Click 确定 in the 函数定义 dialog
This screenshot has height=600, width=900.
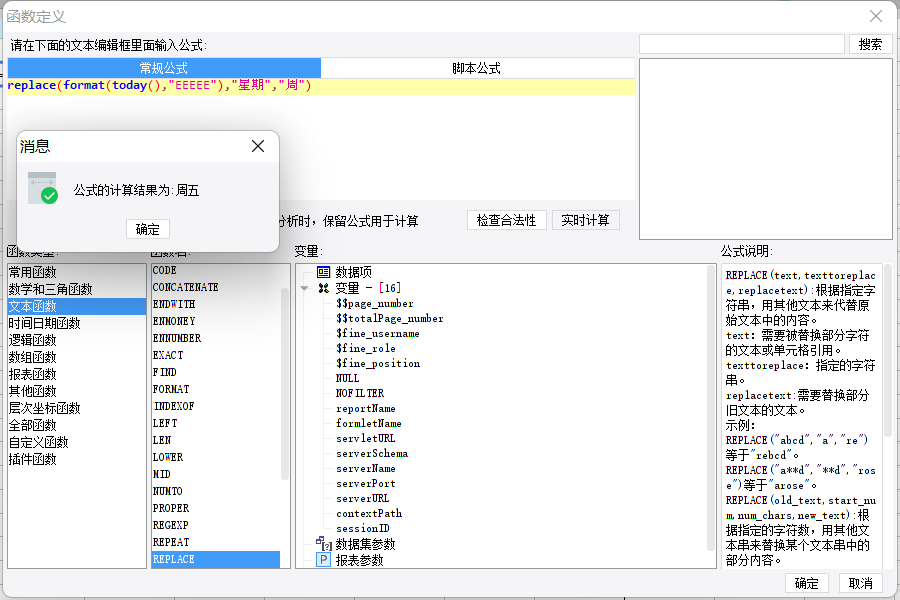click(x=806, y=583)
